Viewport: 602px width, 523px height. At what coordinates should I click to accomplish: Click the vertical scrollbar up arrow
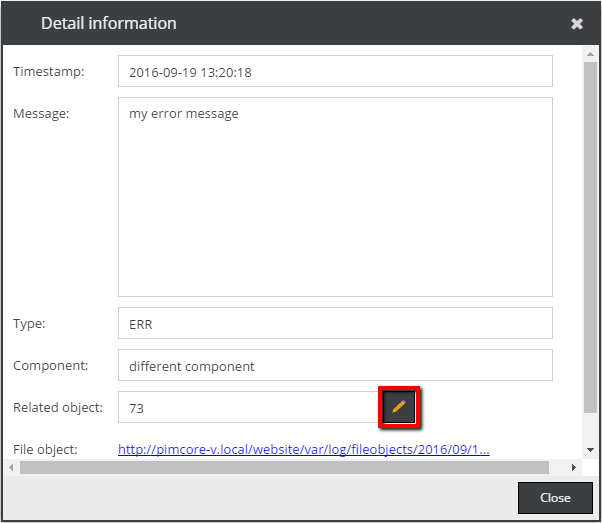click(592, 53)
